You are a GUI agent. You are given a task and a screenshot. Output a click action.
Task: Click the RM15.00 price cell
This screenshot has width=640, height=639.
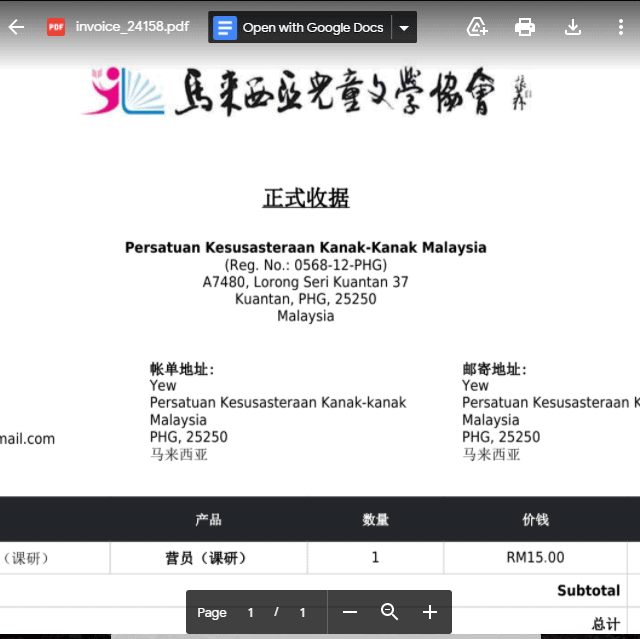(x=535, y=558)
